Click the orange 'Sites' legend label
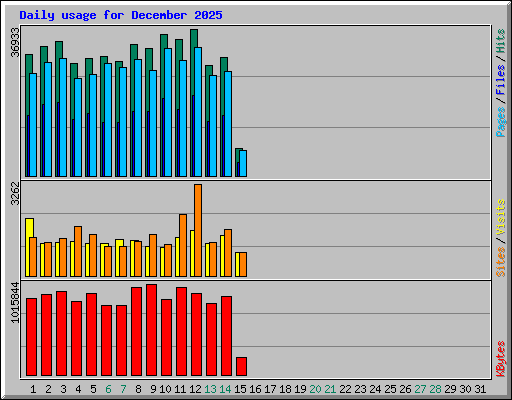 point(501,262)
